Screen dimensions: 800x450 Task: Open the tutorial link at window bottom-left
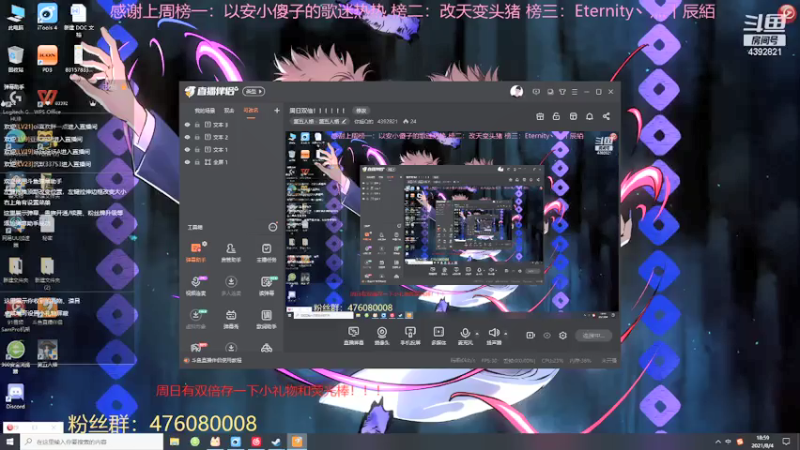click(x=216, y=361)
